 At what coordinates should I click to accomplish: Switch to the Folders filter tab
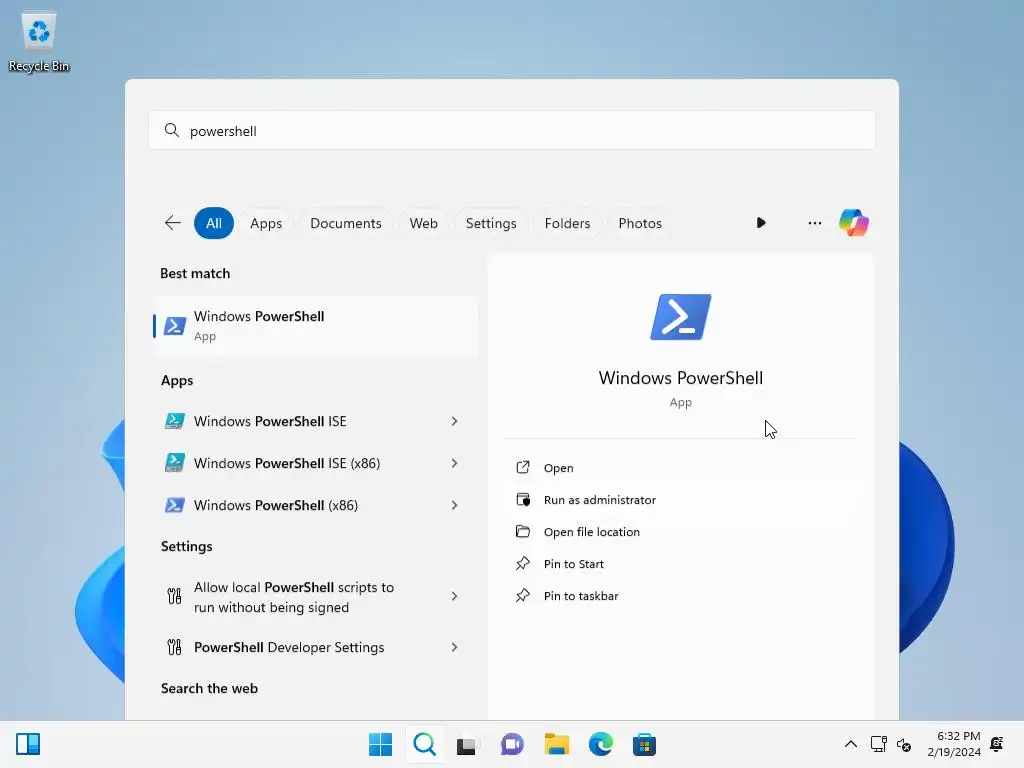[568, 223]
